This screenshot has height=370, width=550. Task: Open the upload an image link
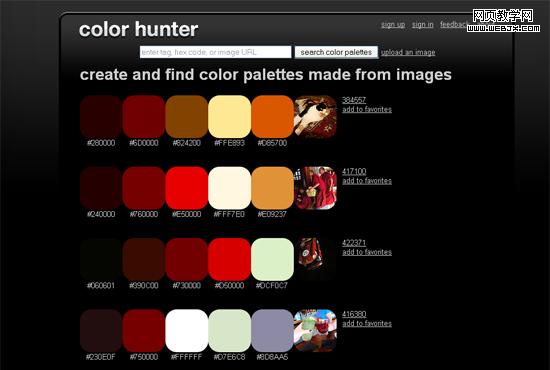[408, 52]
